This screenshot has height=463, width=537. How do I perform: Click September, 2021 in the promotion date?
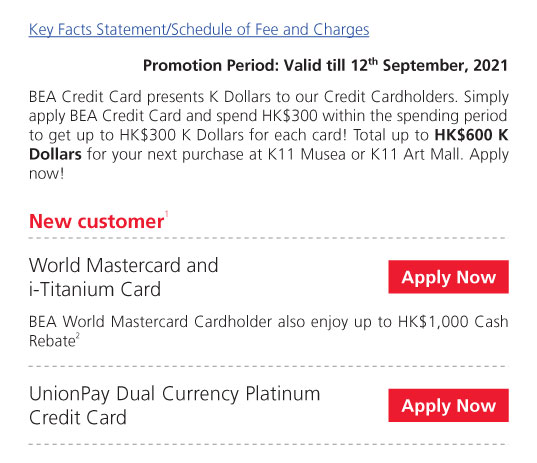click(x=445, y=65)
